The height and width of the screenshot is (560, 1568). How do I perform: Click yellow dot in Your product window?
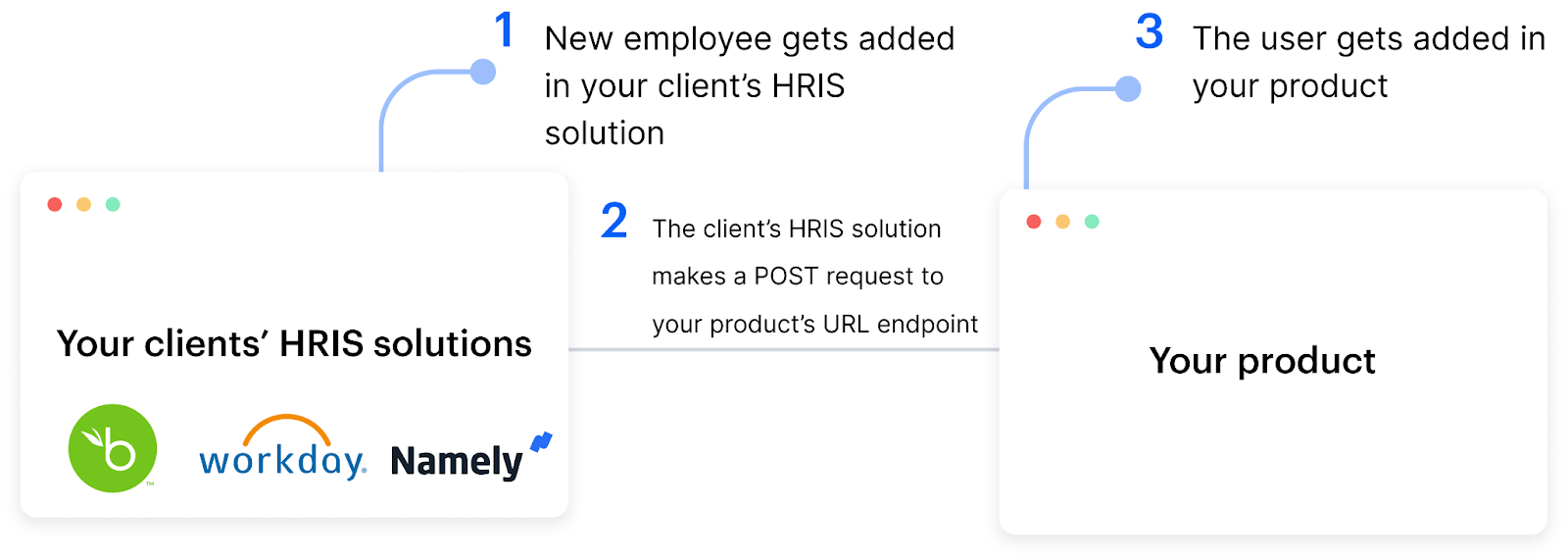pos(1062,222)
